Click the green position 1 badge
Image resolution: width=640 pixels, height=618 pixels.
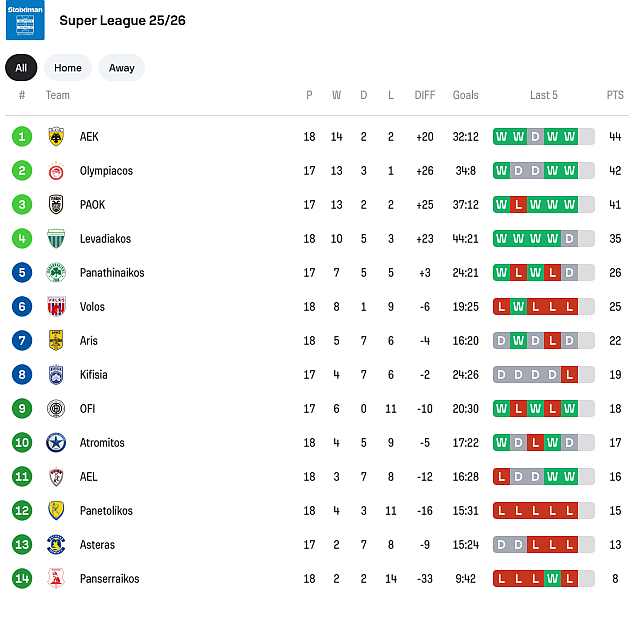23,137
